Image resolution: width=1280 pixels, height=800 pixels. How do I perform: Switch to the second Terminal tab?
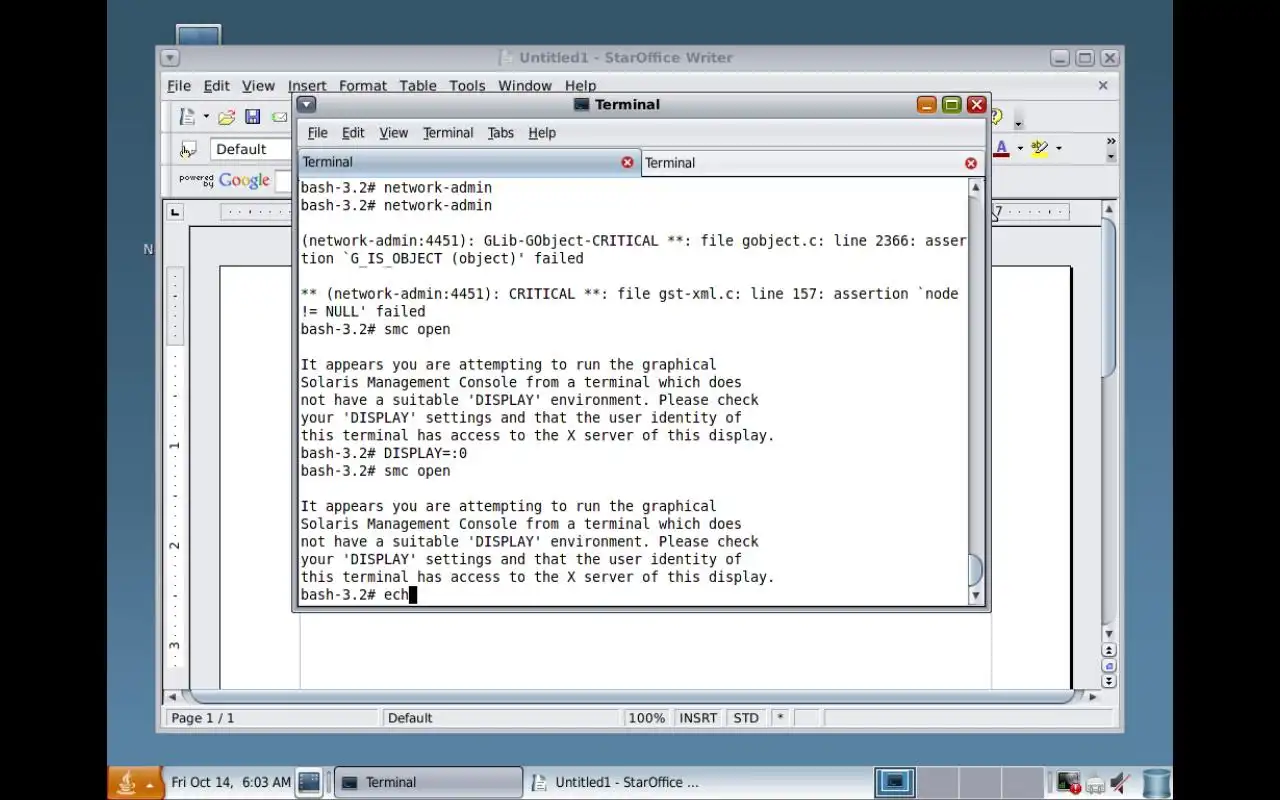pyautogui.click(x=812, y=163)
